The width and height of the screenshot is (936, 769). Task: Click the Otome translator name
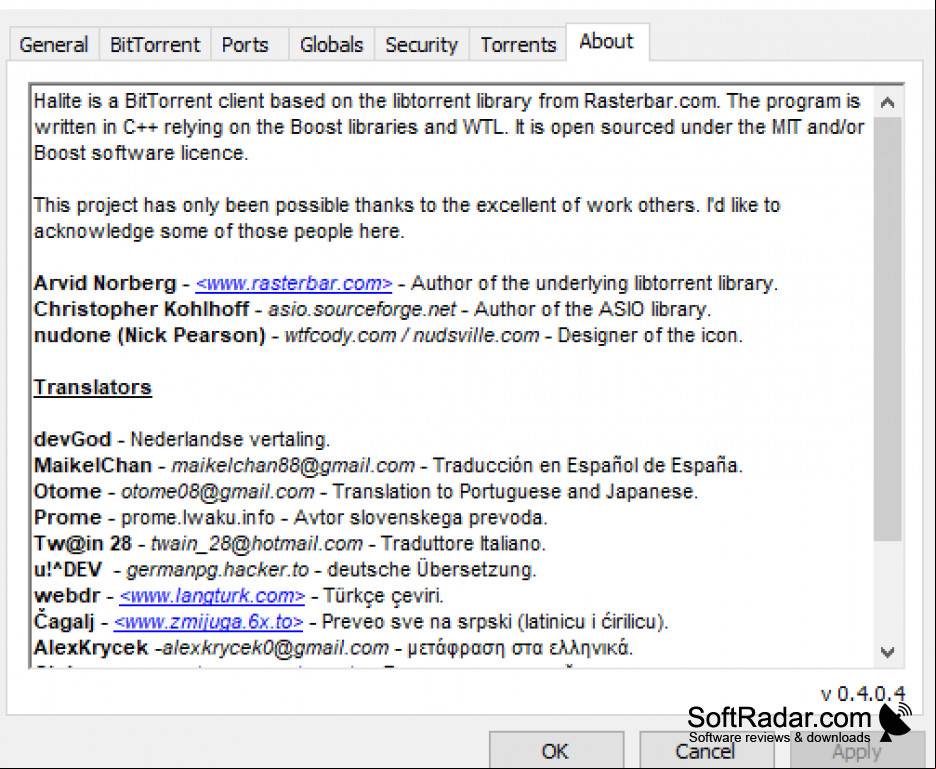click(x=68, y=492)
